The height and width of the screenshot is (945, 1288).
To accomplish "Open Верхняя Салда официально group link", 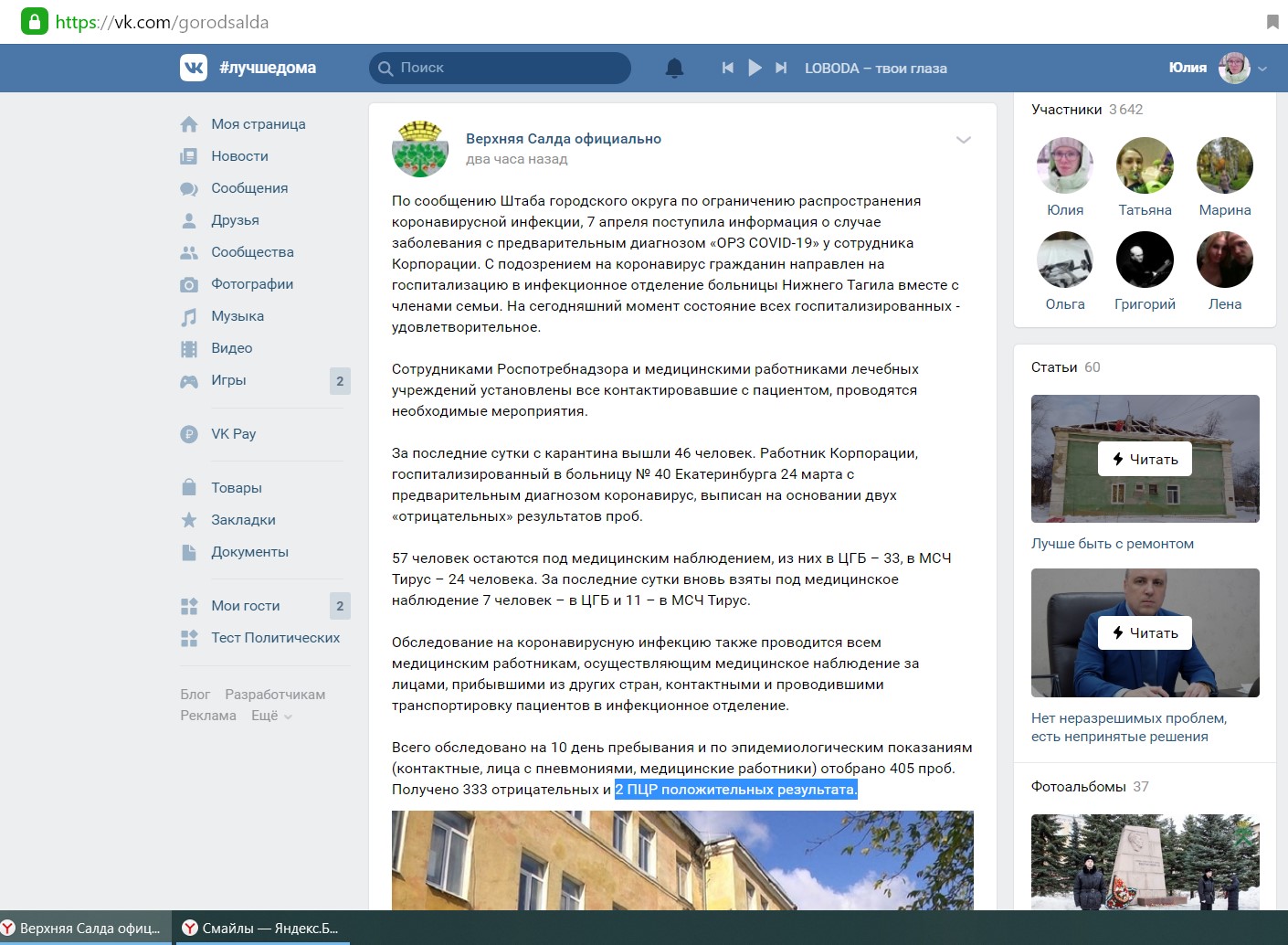I will coord(563,139).
